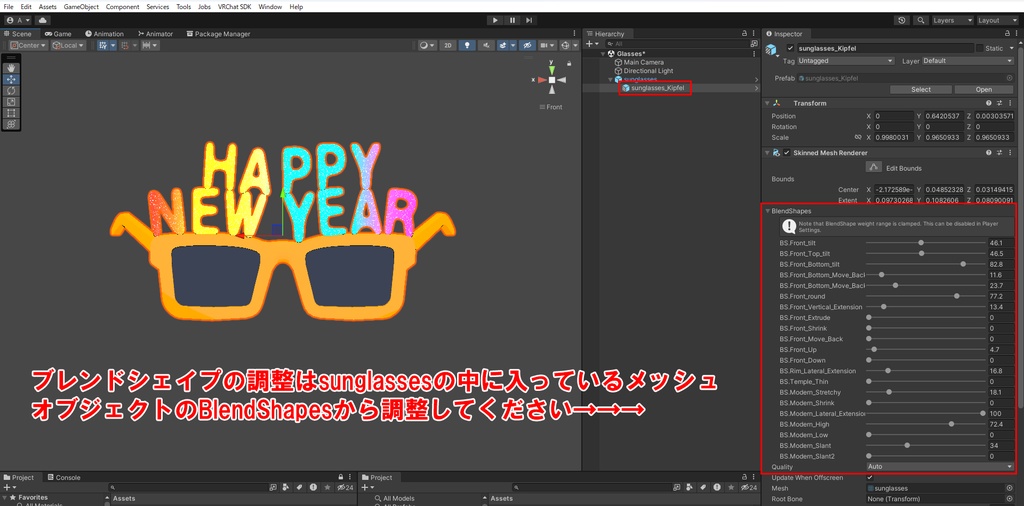
Task: Open the Layers dropdown
Action: coord(952,20)
